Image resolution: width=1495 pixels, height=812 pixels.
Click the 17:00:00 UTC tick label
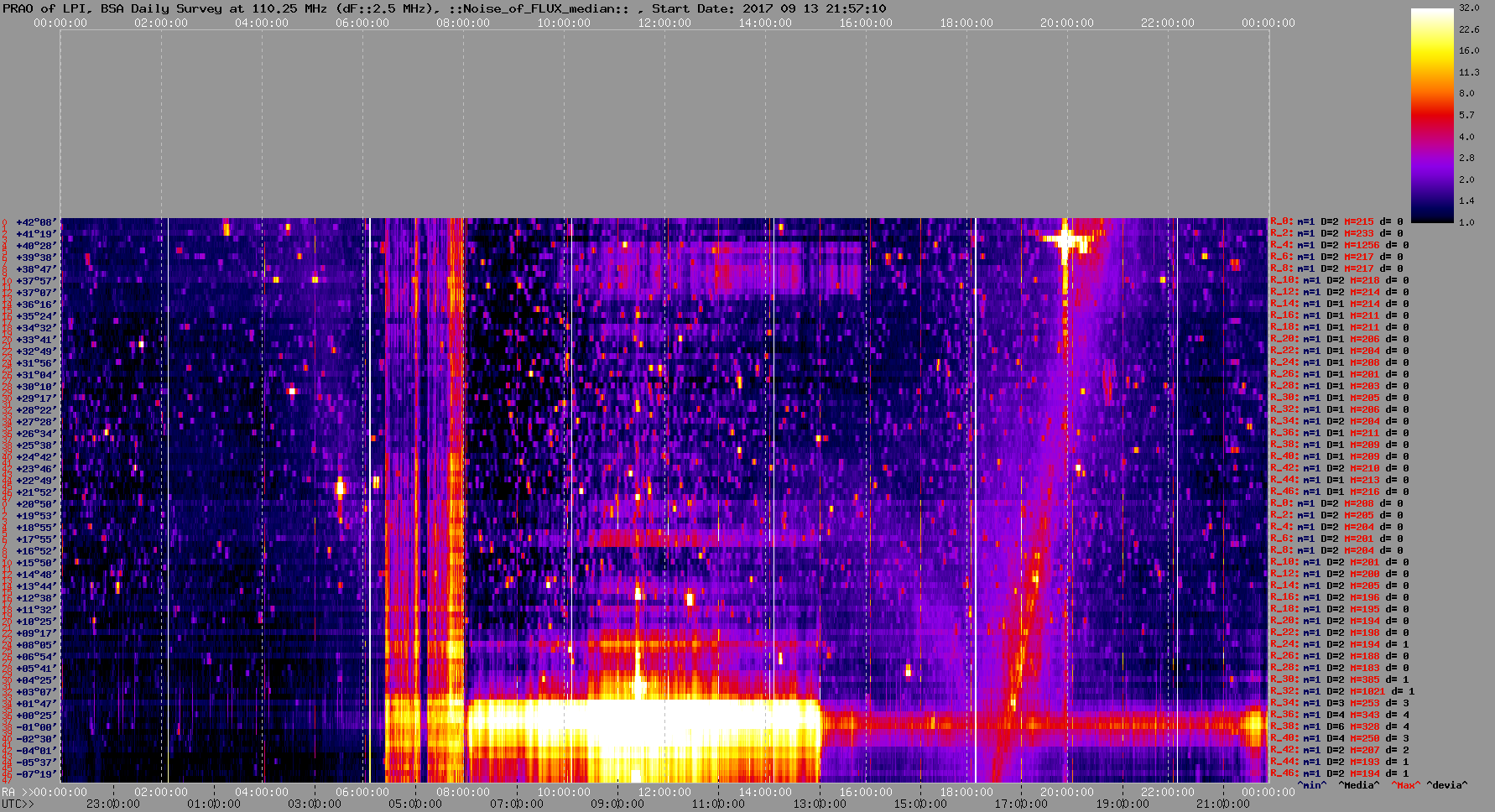click(1021, 804)
